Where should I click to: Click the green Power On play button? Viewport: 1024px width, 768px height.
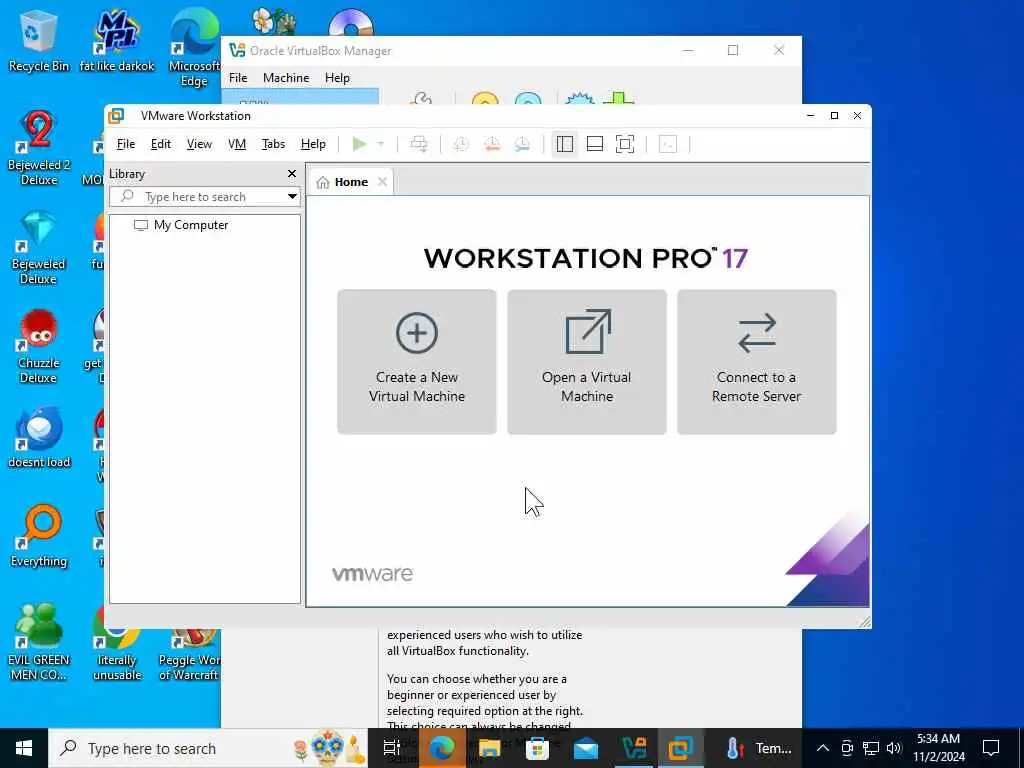[x=359, y=144]
